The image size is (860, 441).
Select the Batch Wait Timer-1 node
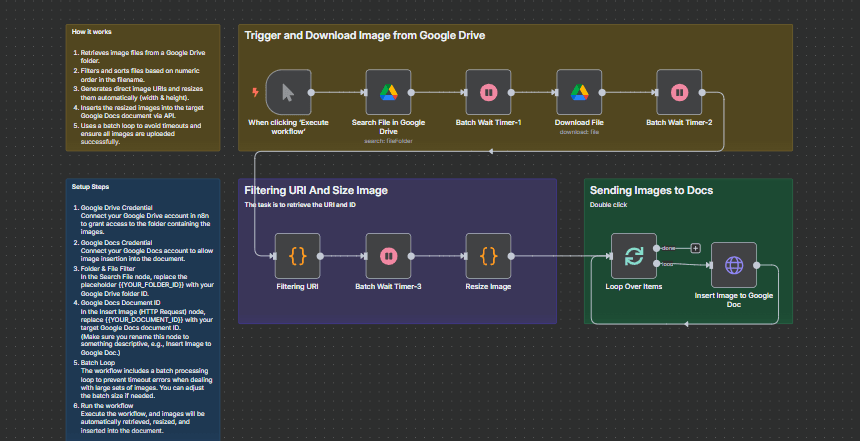click(489, 92)
